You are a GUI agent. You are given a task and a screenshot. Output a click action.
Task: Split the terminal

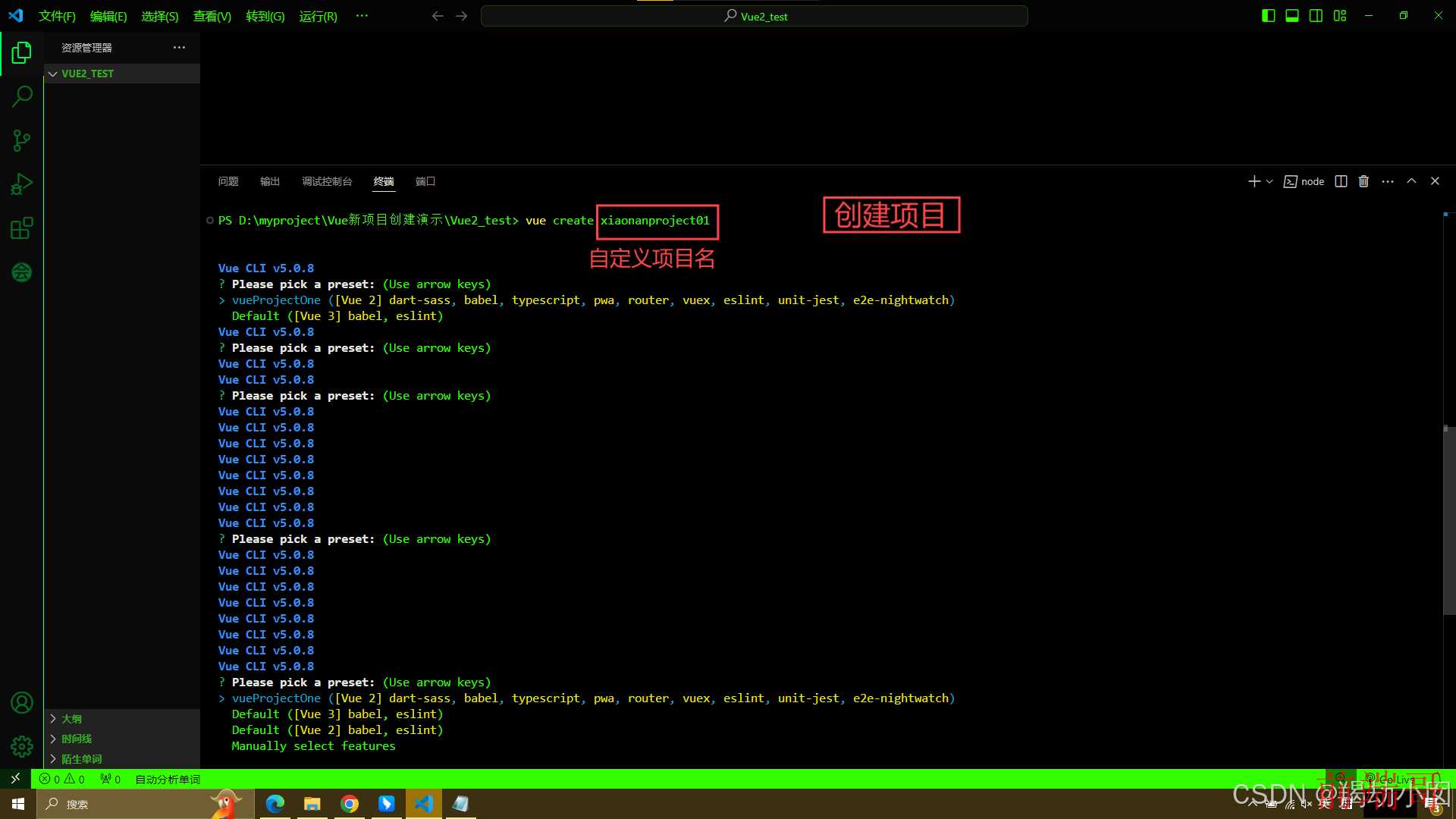coord(1341,181)
